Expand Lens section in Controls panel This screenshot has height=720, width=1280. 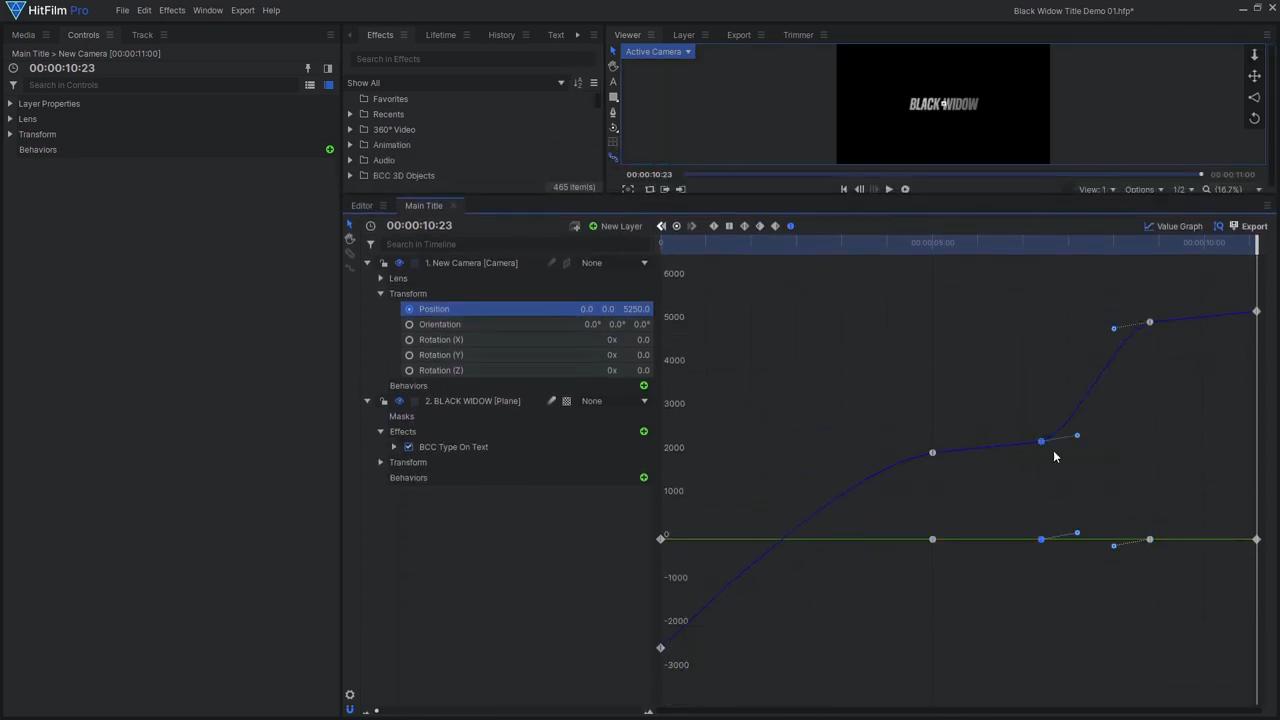10,119
